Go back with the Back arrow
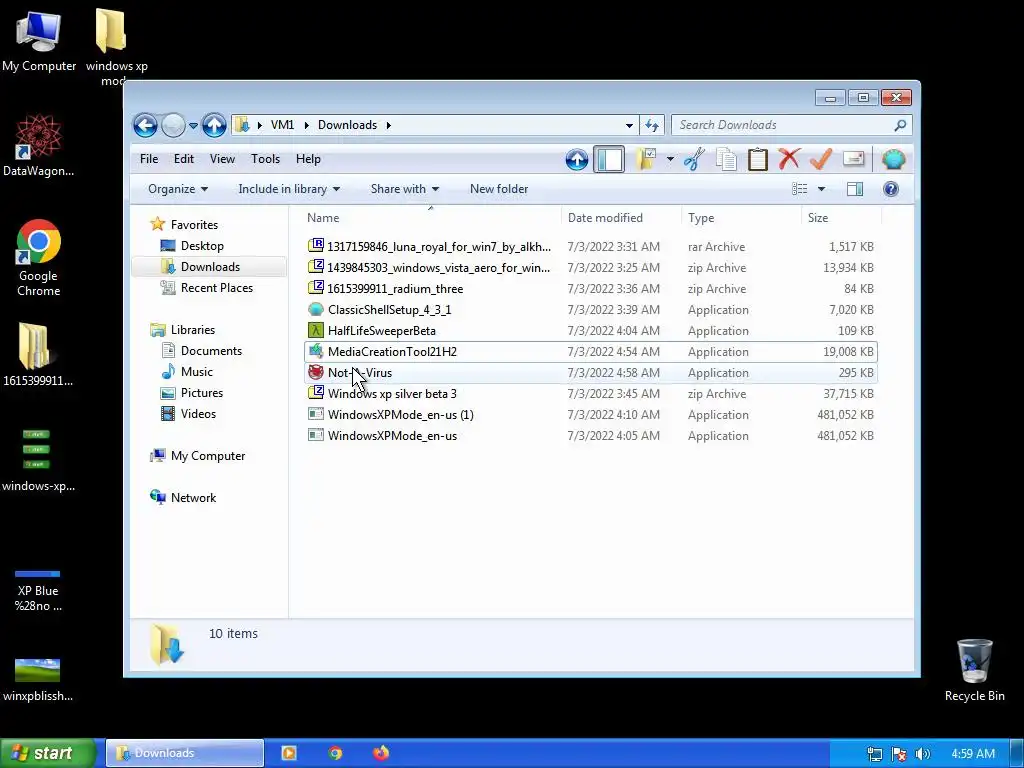 [x=145, y=125]
